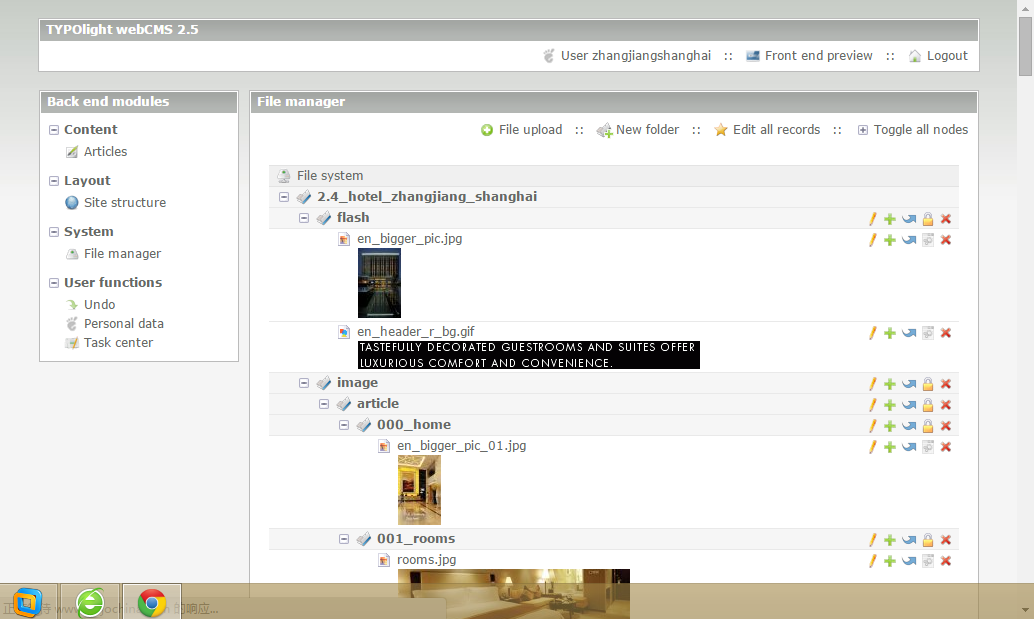Collapse the article folder node
The height and width of the screenshot is (619, 1034).
pyautogui.click(x=324, y=404)
